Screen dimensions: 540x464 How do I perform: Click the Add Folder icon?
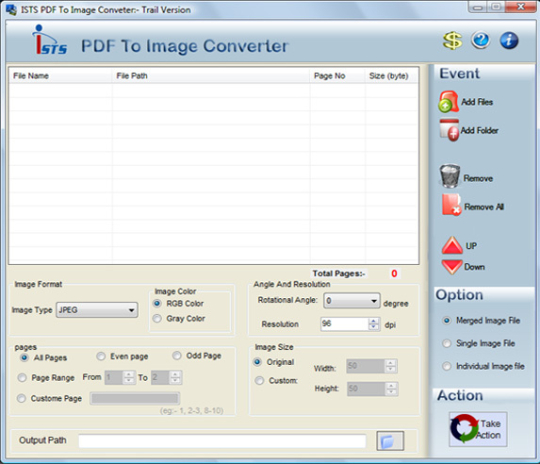click(x=449, y=130)
